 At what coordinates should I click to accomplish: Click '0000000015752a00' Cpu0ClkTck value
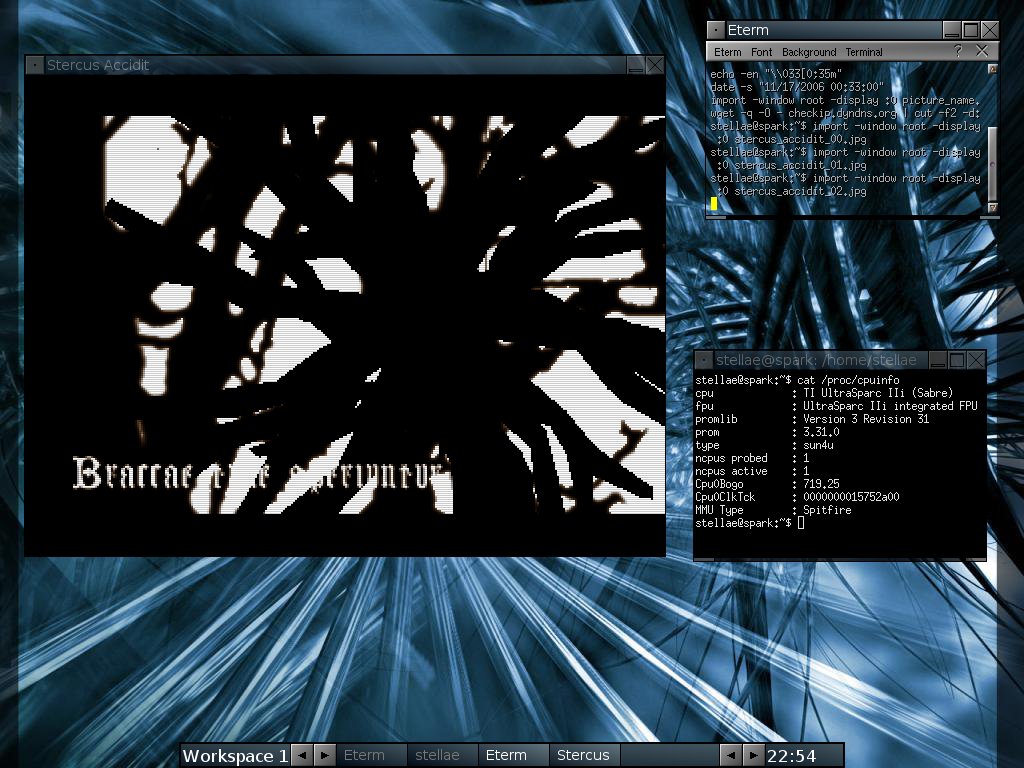point(851,497)
